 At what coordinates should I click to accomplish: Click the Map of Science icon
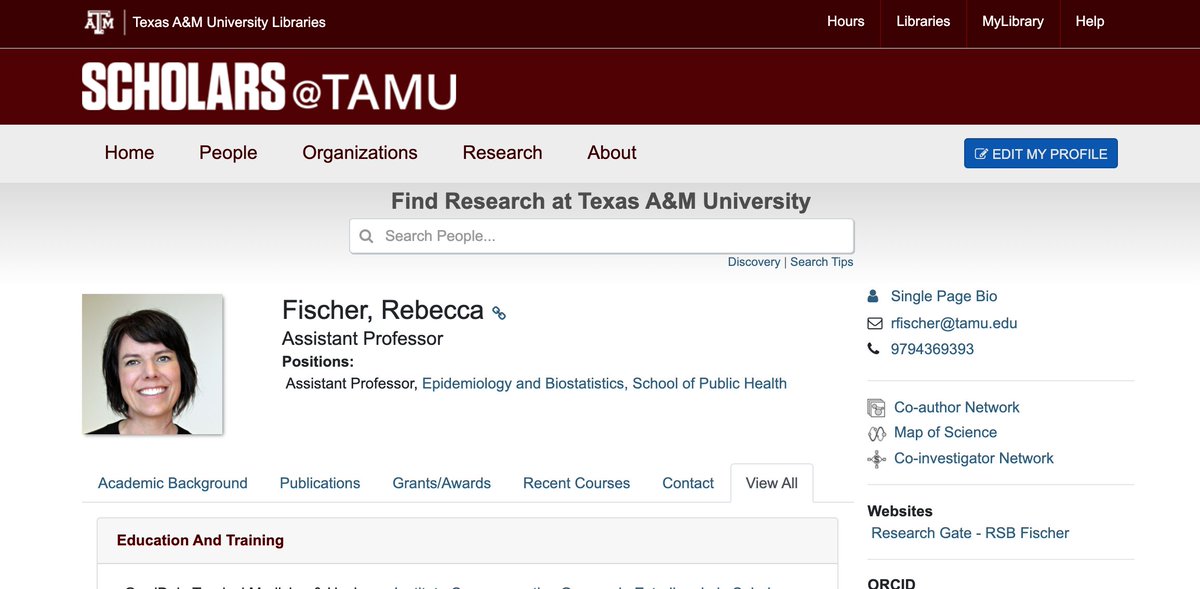pyautogui.click(x=876, y=433)
